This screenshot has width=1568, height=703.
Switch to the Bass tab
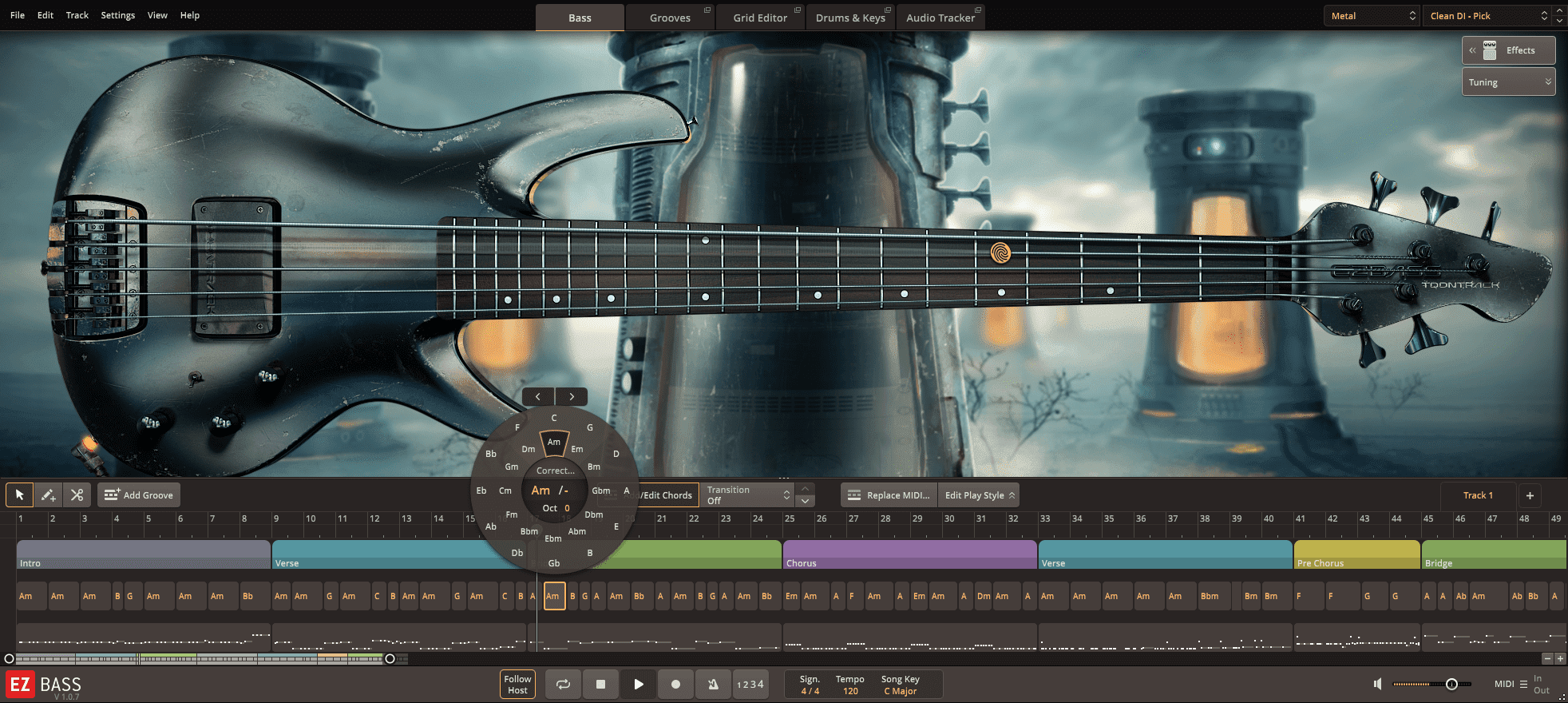580,18
